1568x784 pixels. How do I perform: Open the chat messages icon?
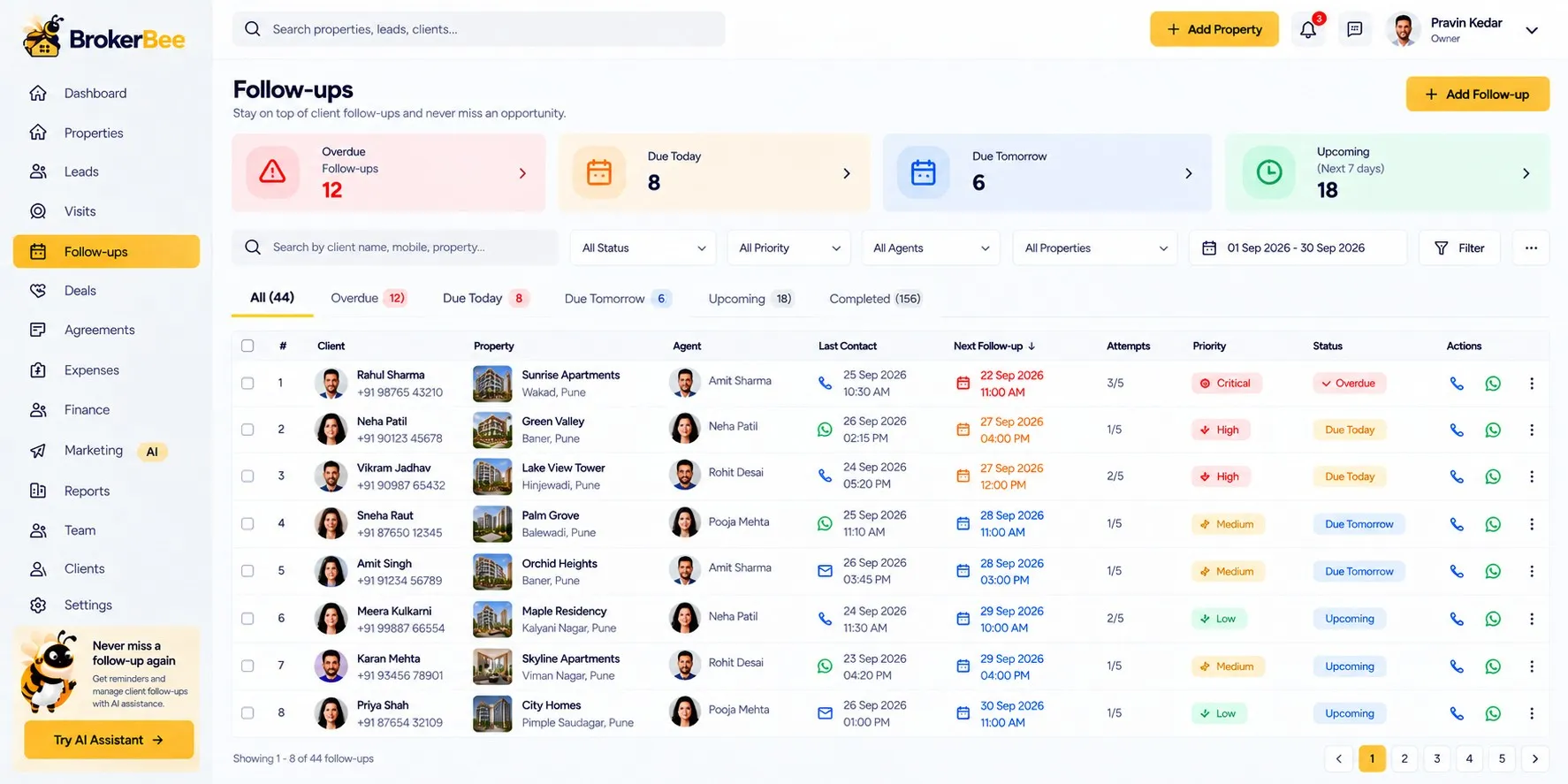(x=1354, y=29)
